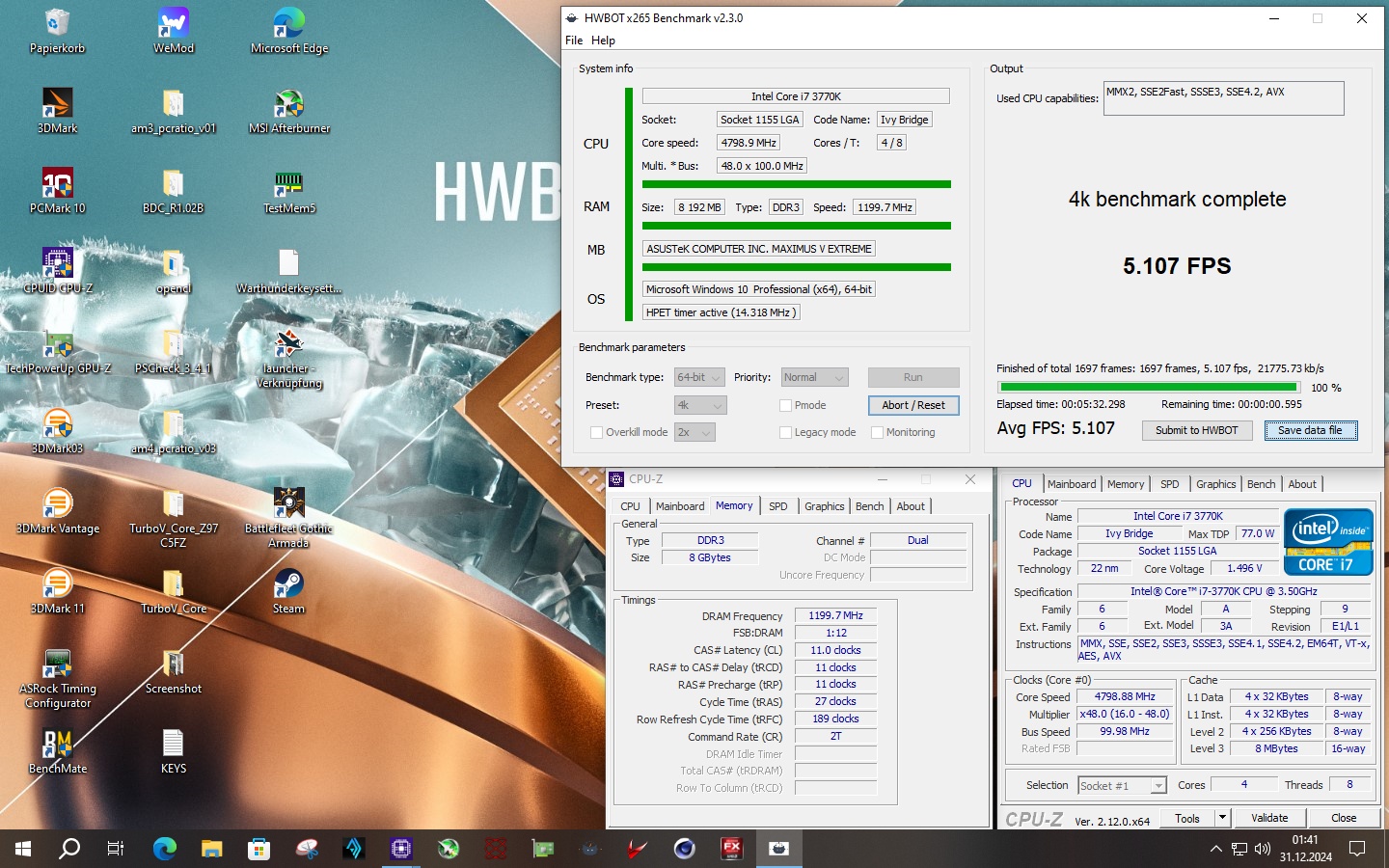Click the Abort / Reset button
Screen dimensions: 1389x868
pos(913,405)
